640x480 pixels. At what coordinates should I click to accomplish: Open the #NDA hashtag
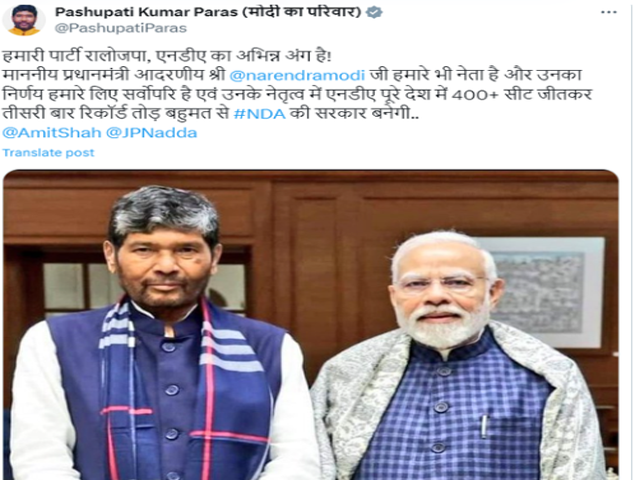pos(260,113)
